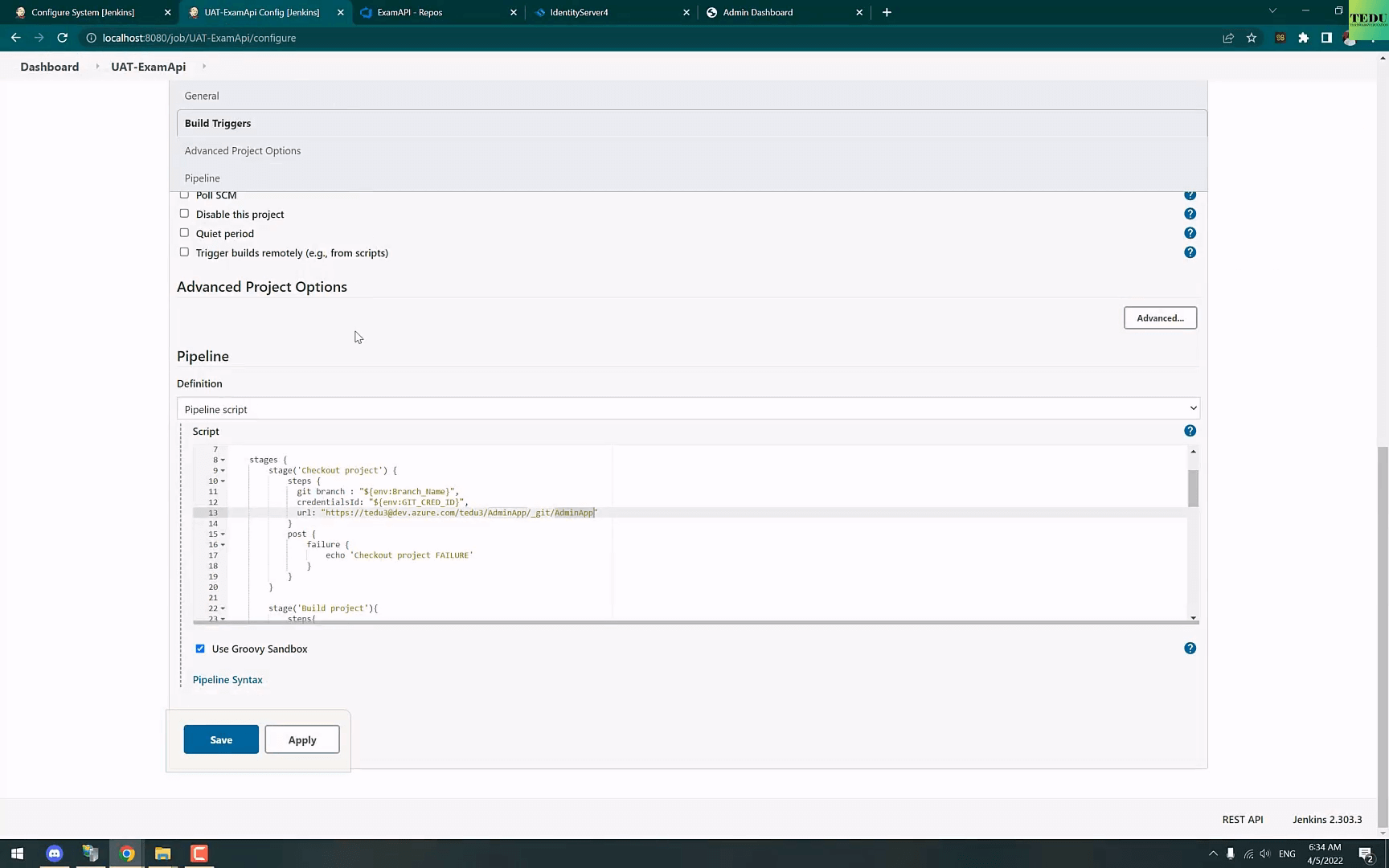Open help for Trigger builds remotely
The height and width of the screenshot is (868, 1389).
click(x=1190, y=252)
